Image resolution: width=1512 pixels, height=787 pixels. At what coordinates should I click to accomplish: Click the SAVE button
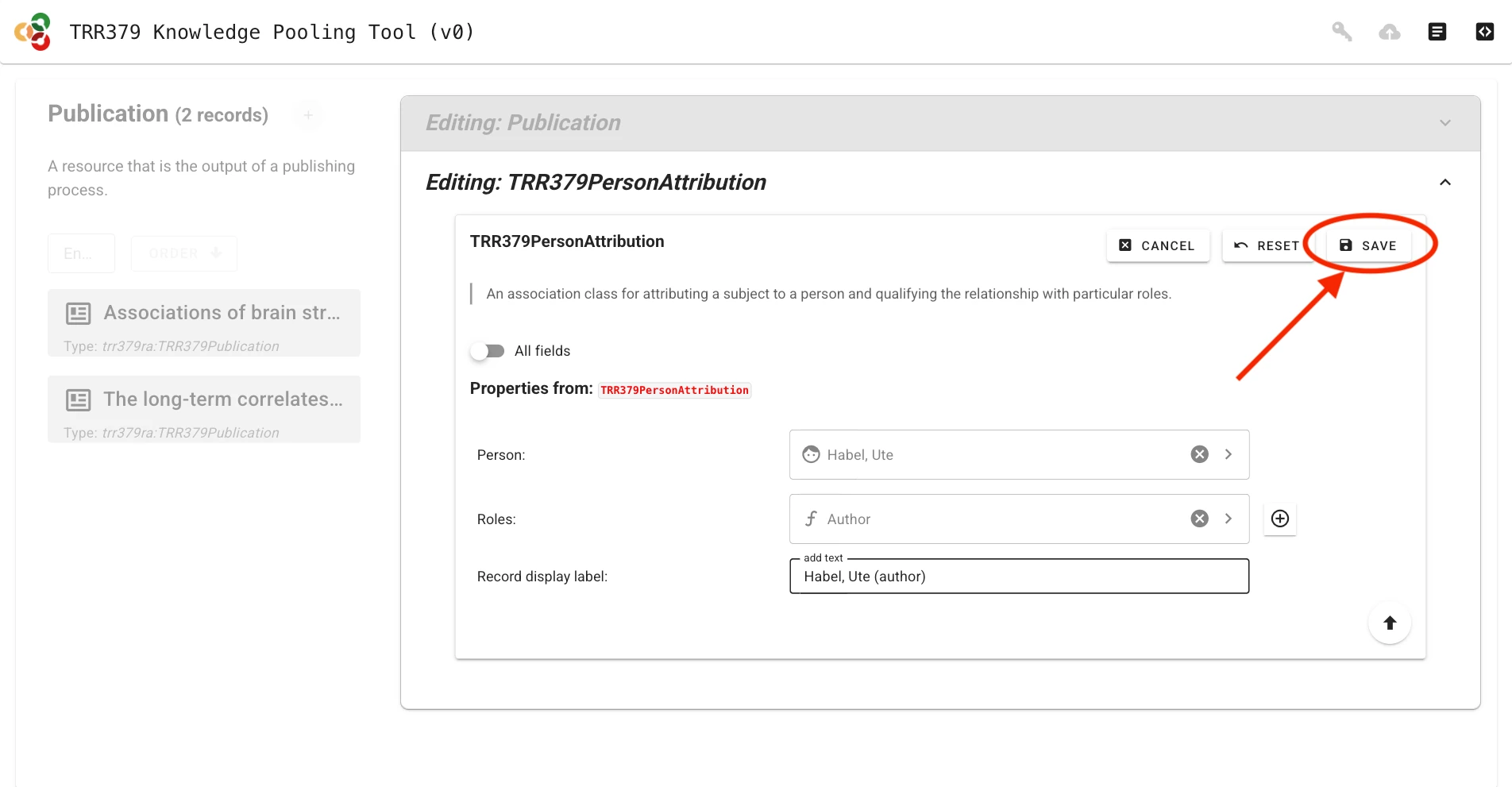1368,245
